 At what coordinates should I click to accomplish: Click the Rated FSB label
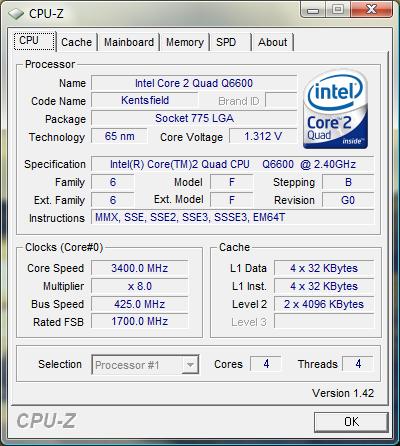(x=58, y=322)
